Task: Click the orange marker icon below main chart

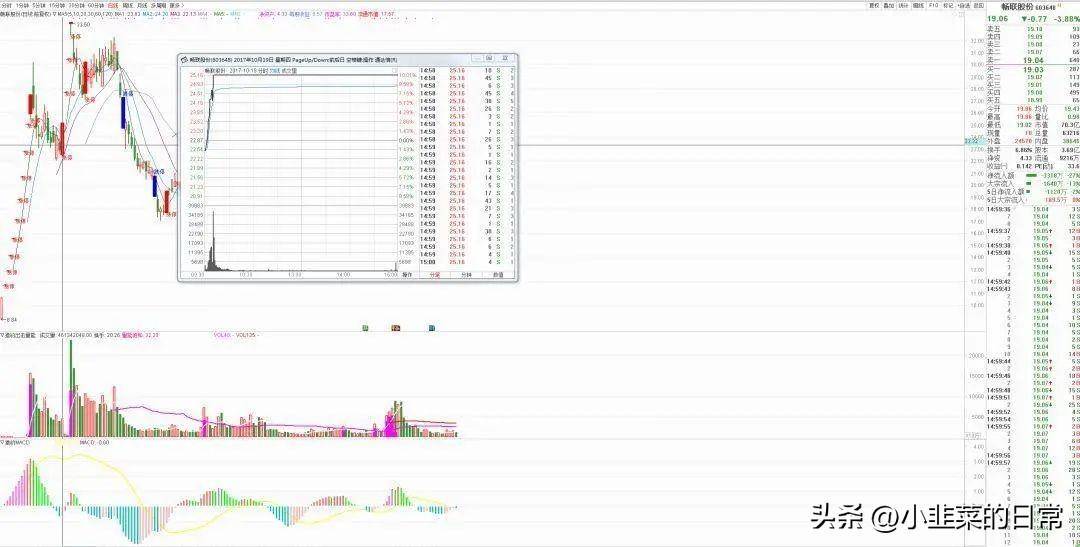Action: (x=395, y=328)
